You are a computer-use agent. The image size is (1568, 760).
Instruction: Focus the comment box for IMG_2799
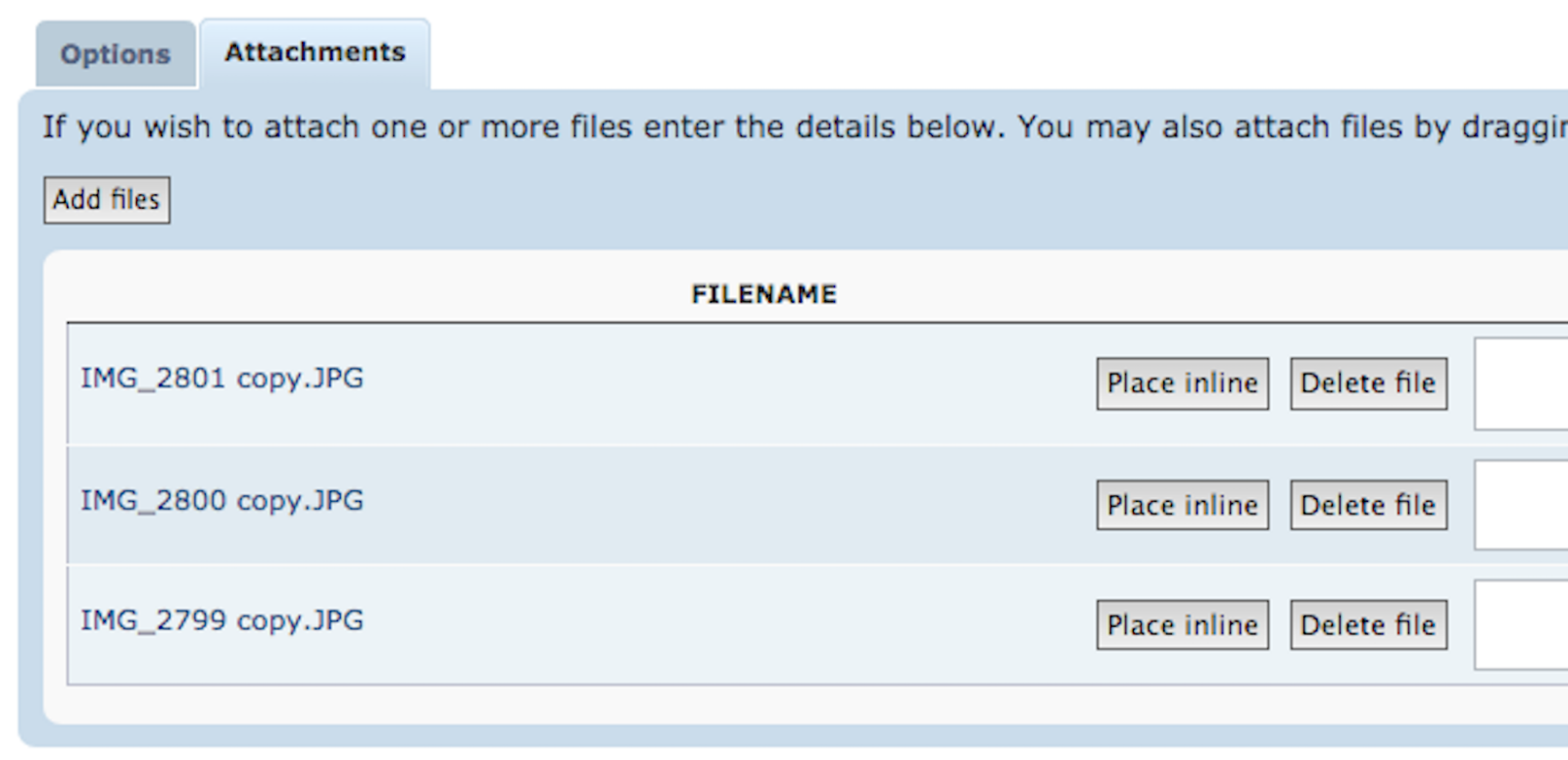tap(1521, 625)
